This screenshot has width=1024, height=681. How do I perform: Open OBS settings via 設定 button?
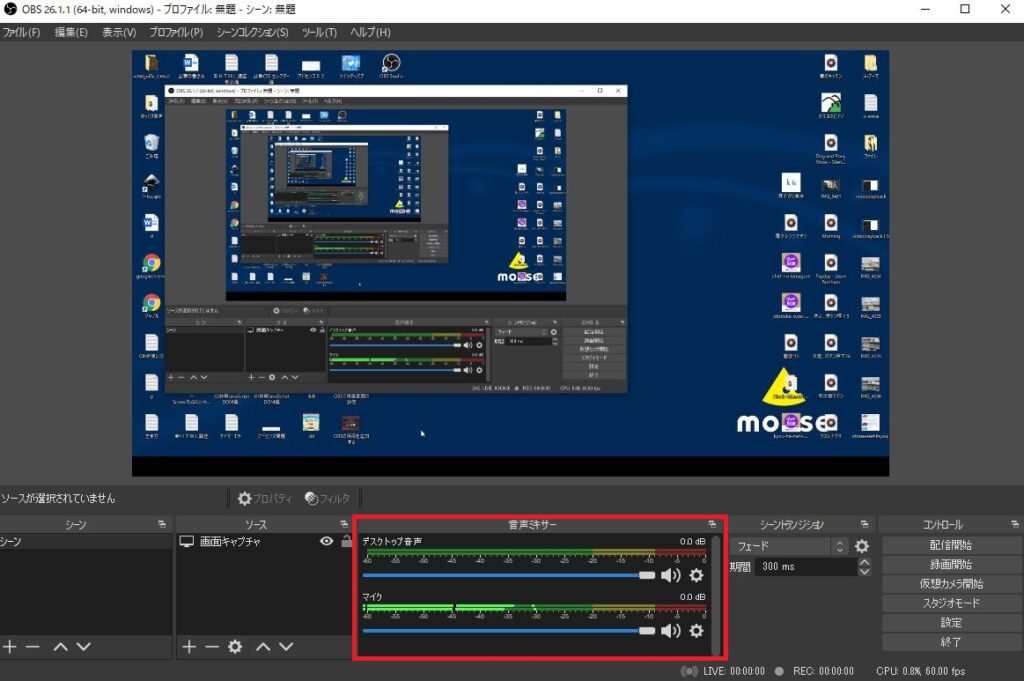click(950, 621)
